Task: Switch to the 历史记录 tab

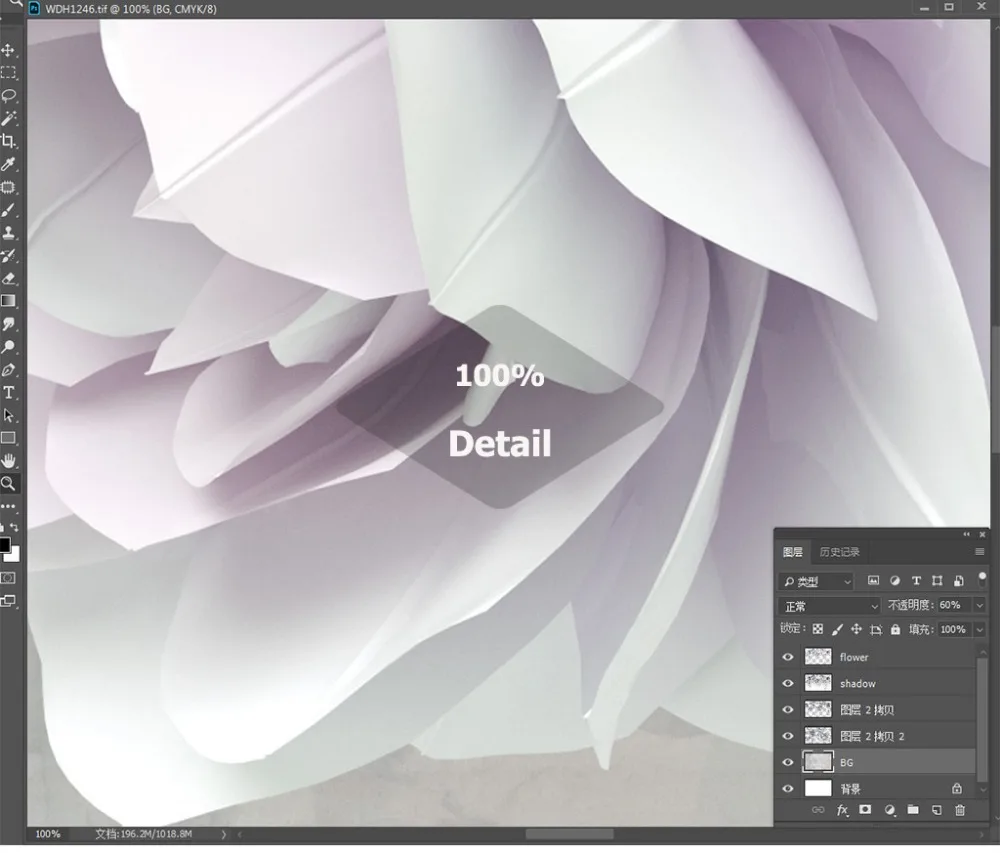Action: [839, 552]
